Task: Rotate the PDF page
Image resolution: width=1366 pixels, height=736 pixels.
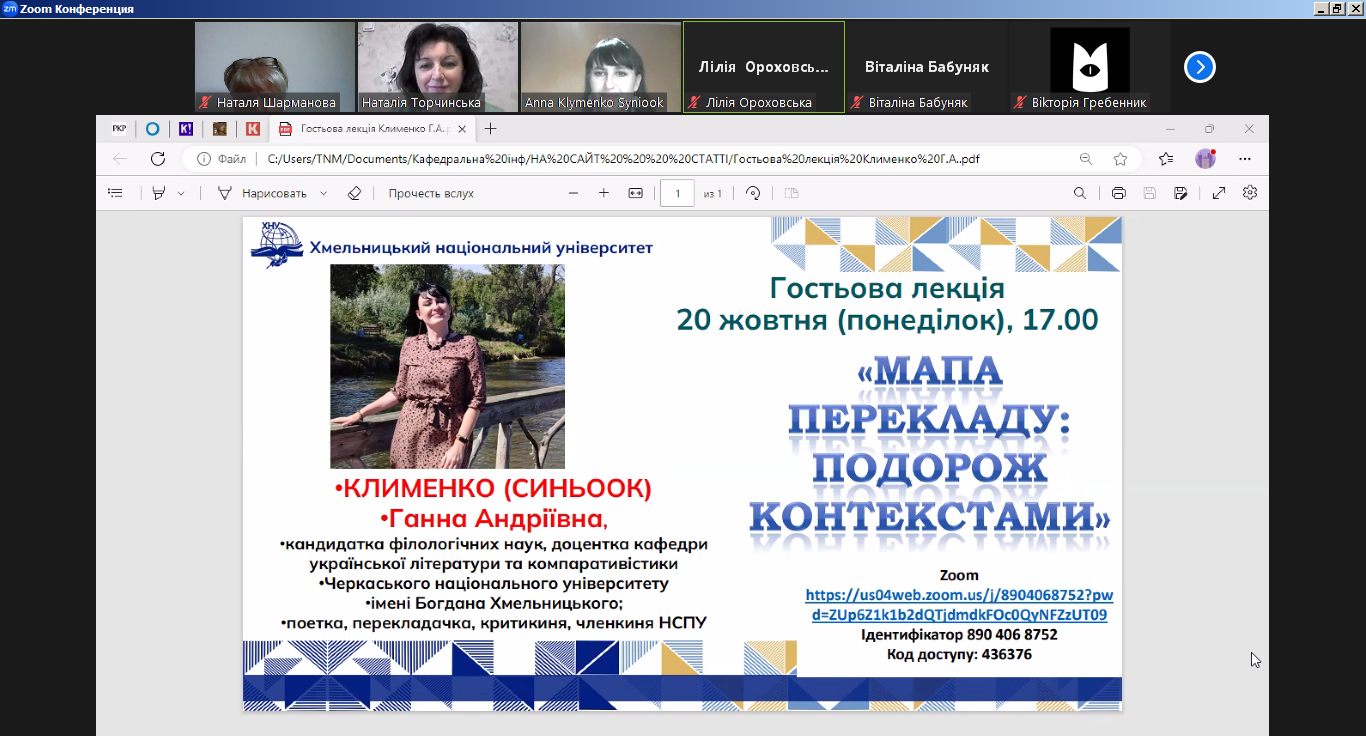Action: [x=754, y=192]
